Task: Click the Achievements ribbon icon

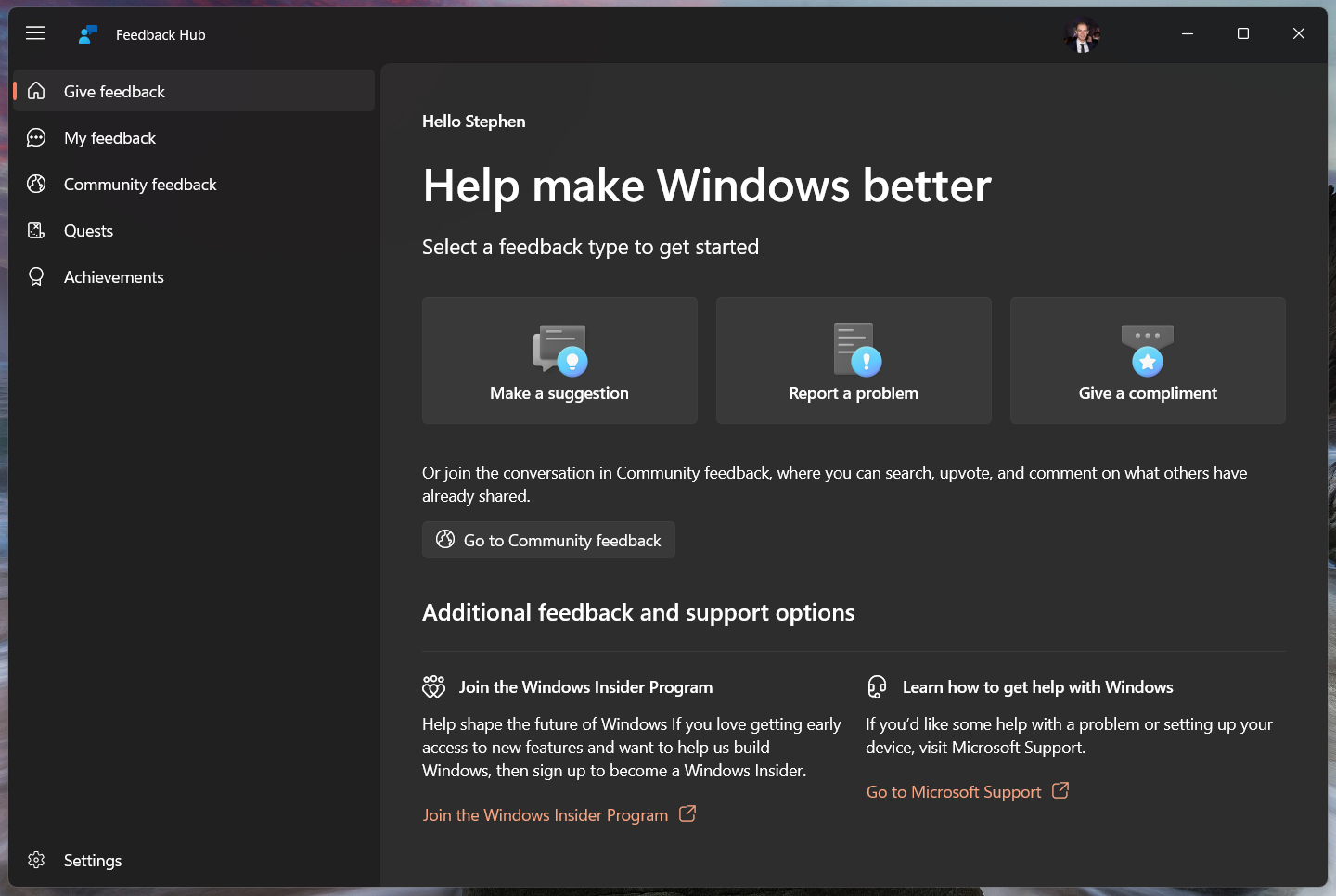Action: pos(36,277)
